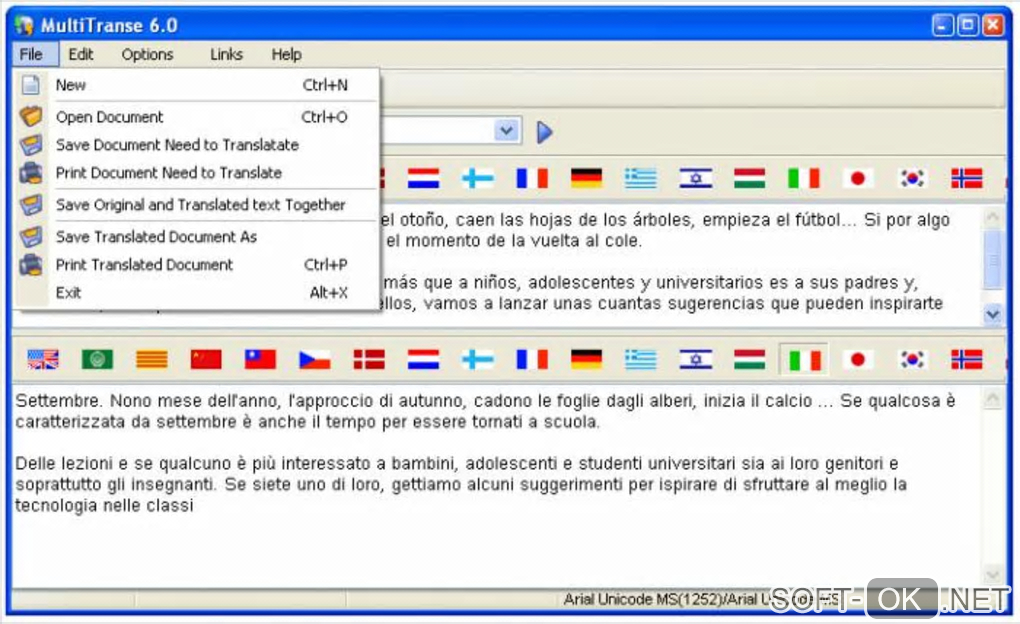The width and height of the screenshot is (1020, 624).
Task: Open the Options menu
Action: pyautogui.click(x=148, y=55)
